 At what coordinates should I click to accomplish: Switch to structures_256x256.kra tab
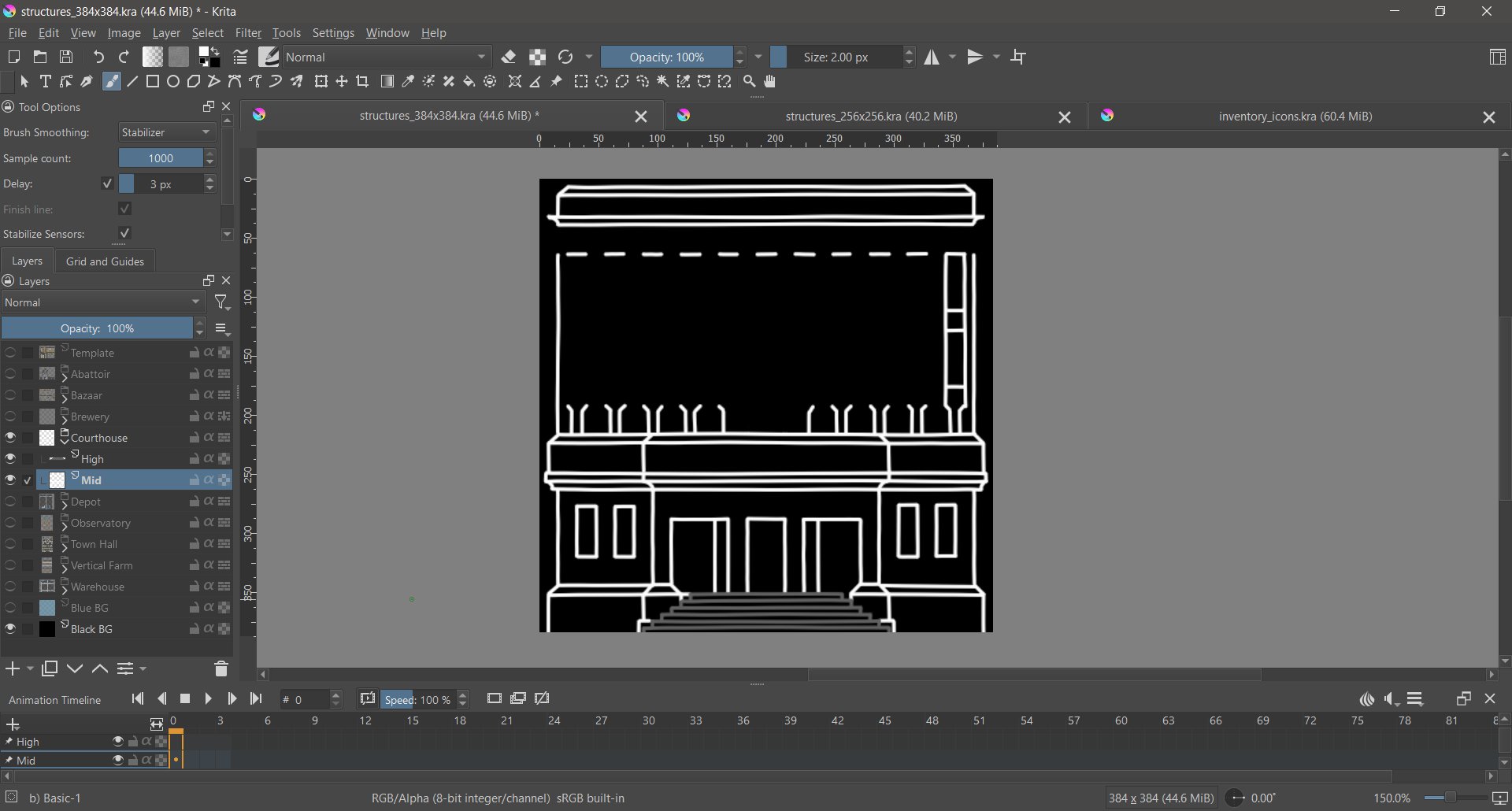pos(871,117)
